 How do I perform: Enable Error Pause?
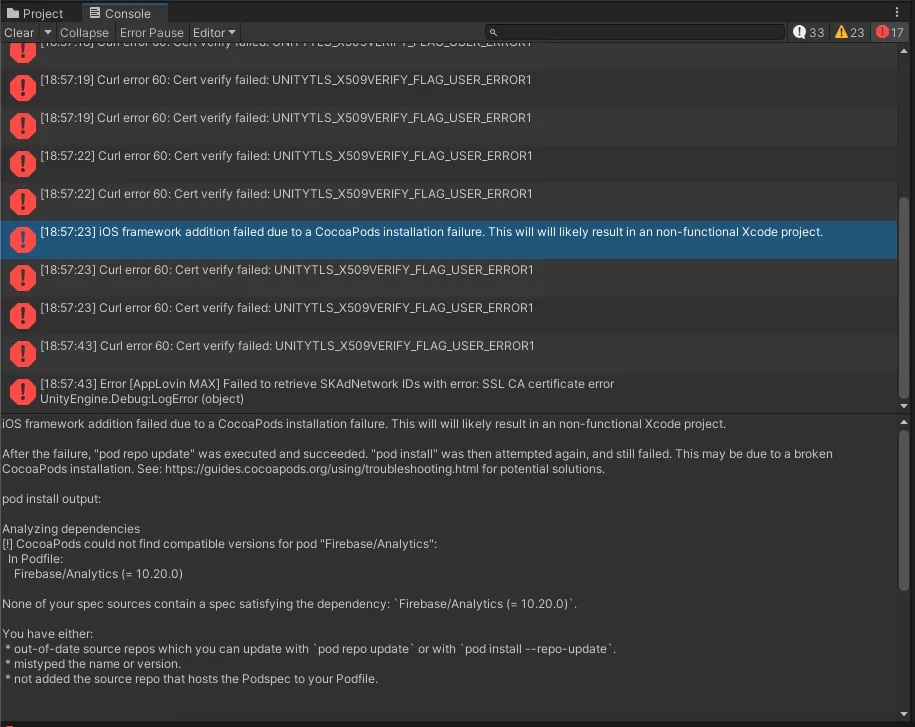(152, 33)
